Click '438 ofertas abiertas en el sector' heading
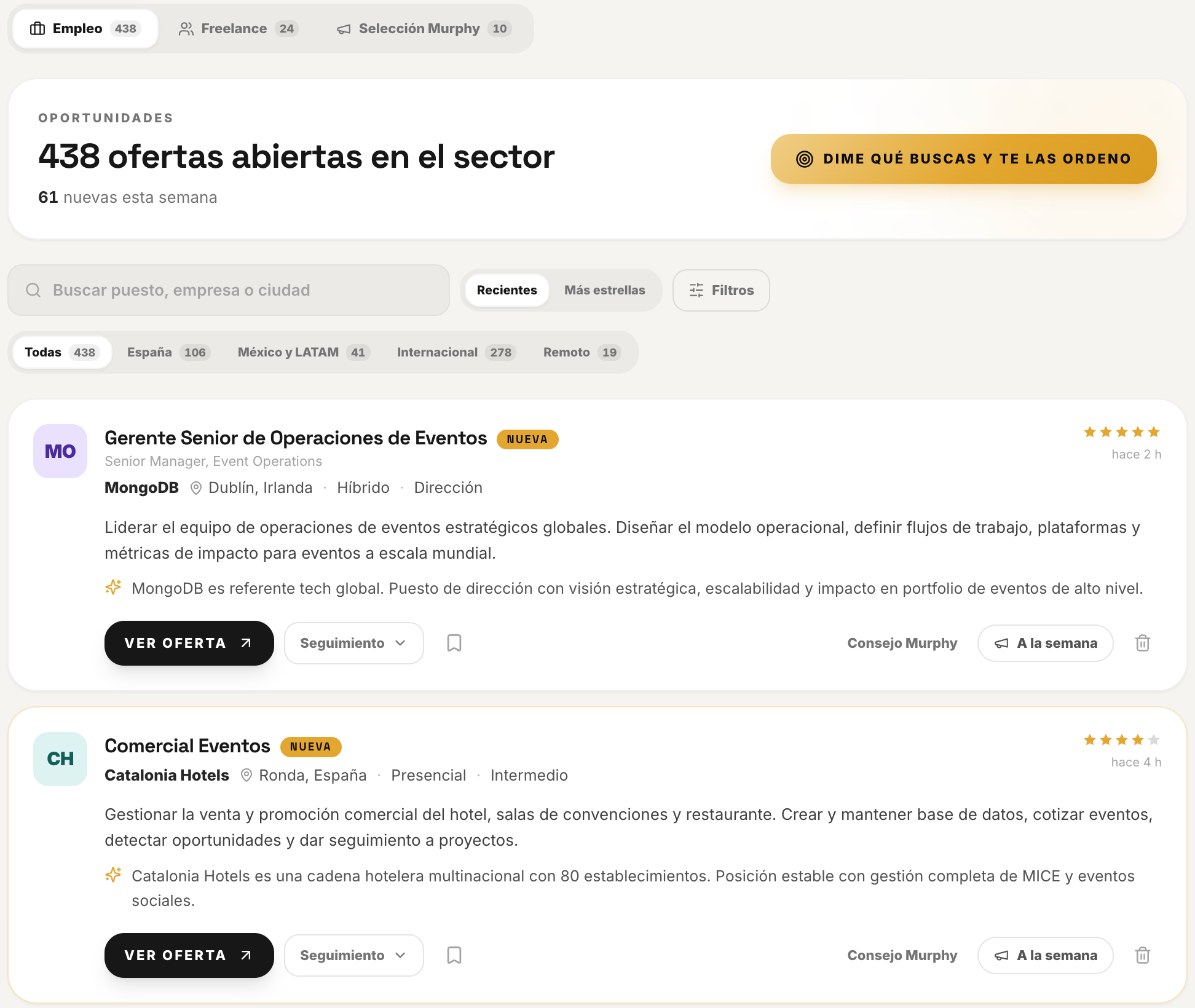Viewport: 1195px width, 1008px height. [296, 157]
